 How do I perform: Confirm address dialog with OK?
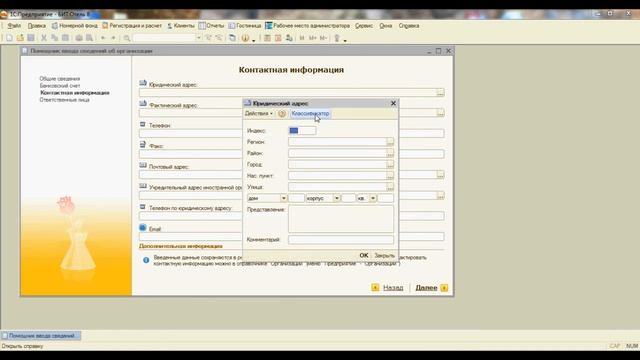[364, 256]
